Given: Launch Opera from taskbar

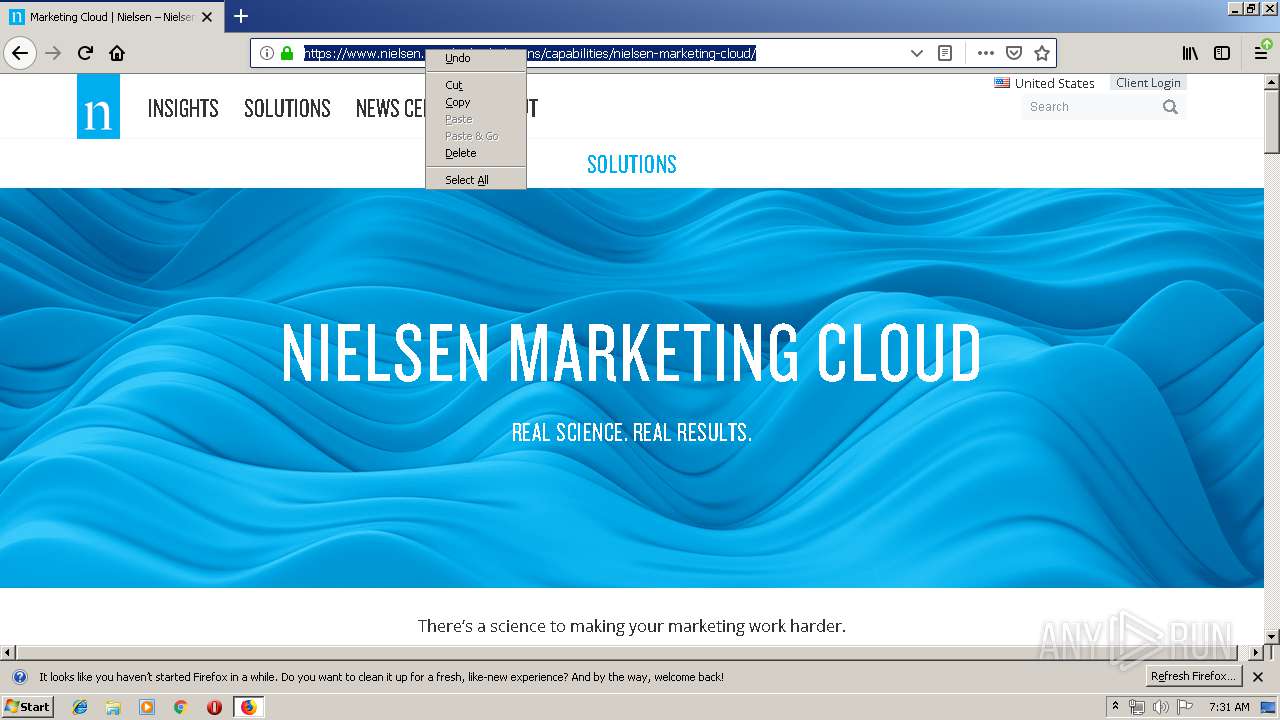Looking at the screenshot, I should click(x=214, y=707).
